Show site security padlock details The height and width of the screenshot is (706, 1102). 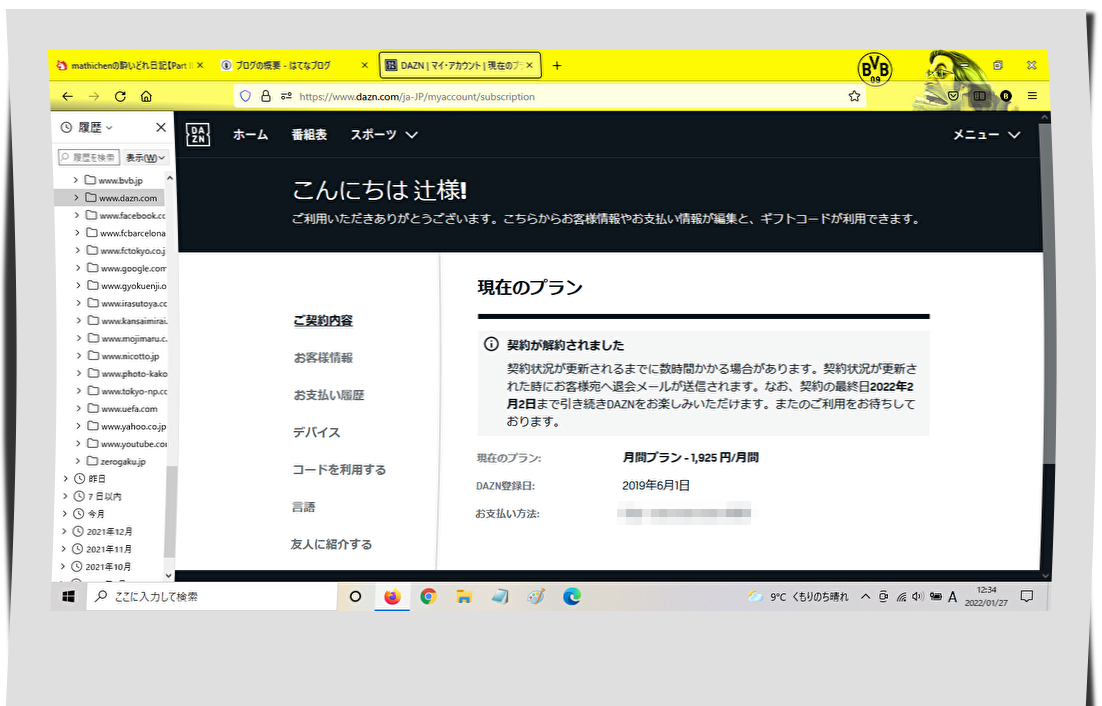point(266,96)
